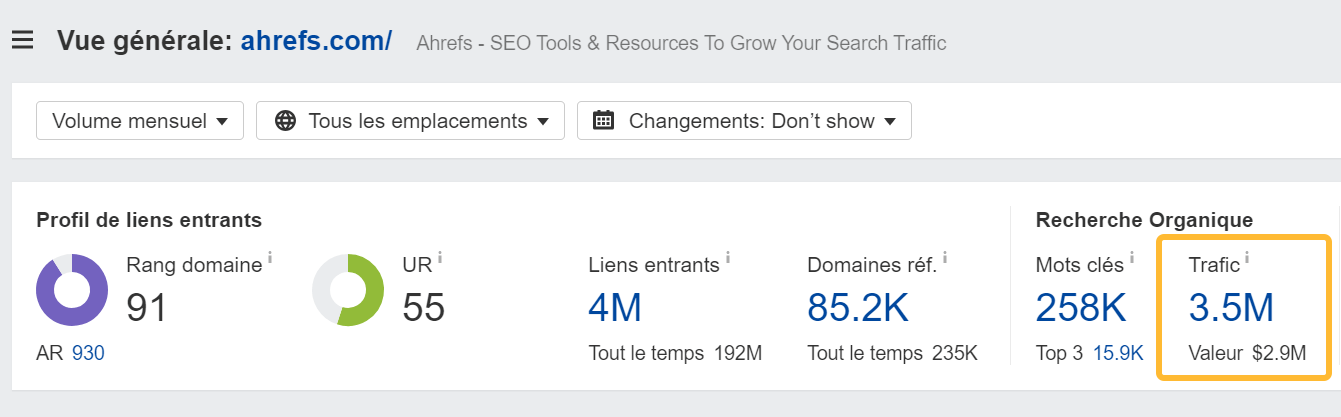Click info icon next to Trafic
This screenshot has width=1341, height=417.
click(x=1247, y=258)
